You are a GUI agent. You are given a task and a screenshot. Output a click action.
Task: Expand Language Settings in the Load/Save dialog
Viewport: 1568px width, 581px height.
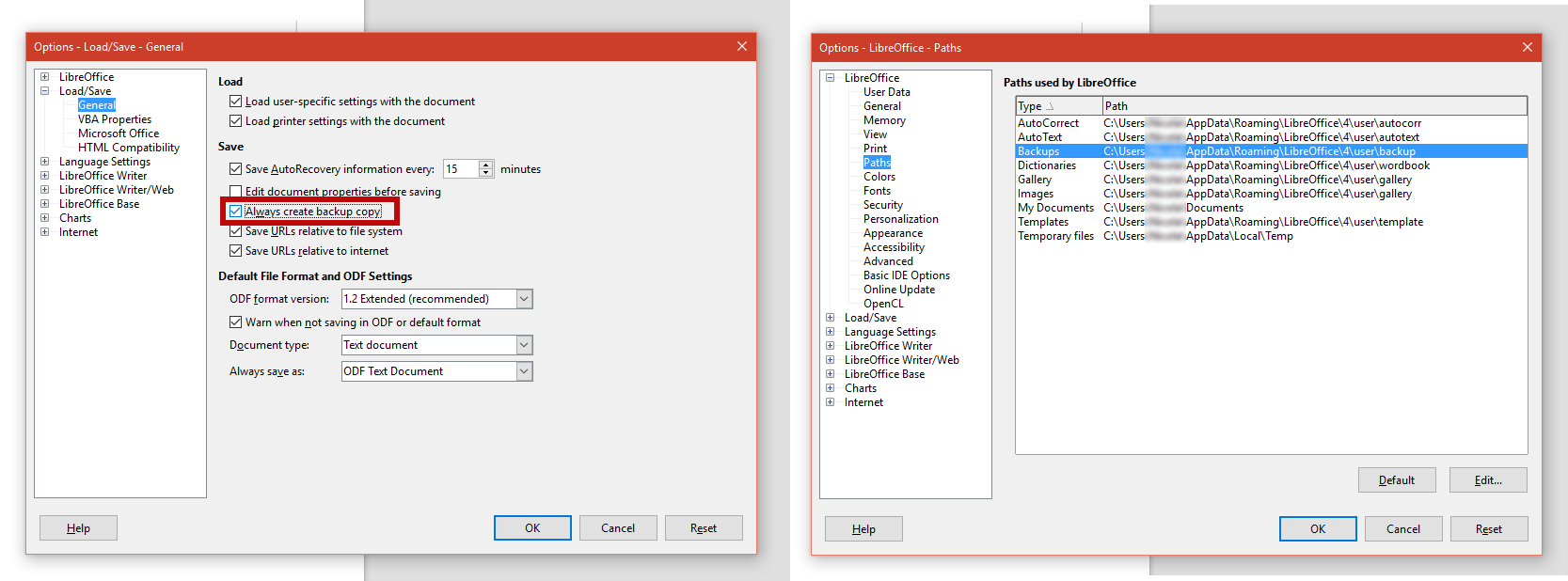[x=44, y=162]
